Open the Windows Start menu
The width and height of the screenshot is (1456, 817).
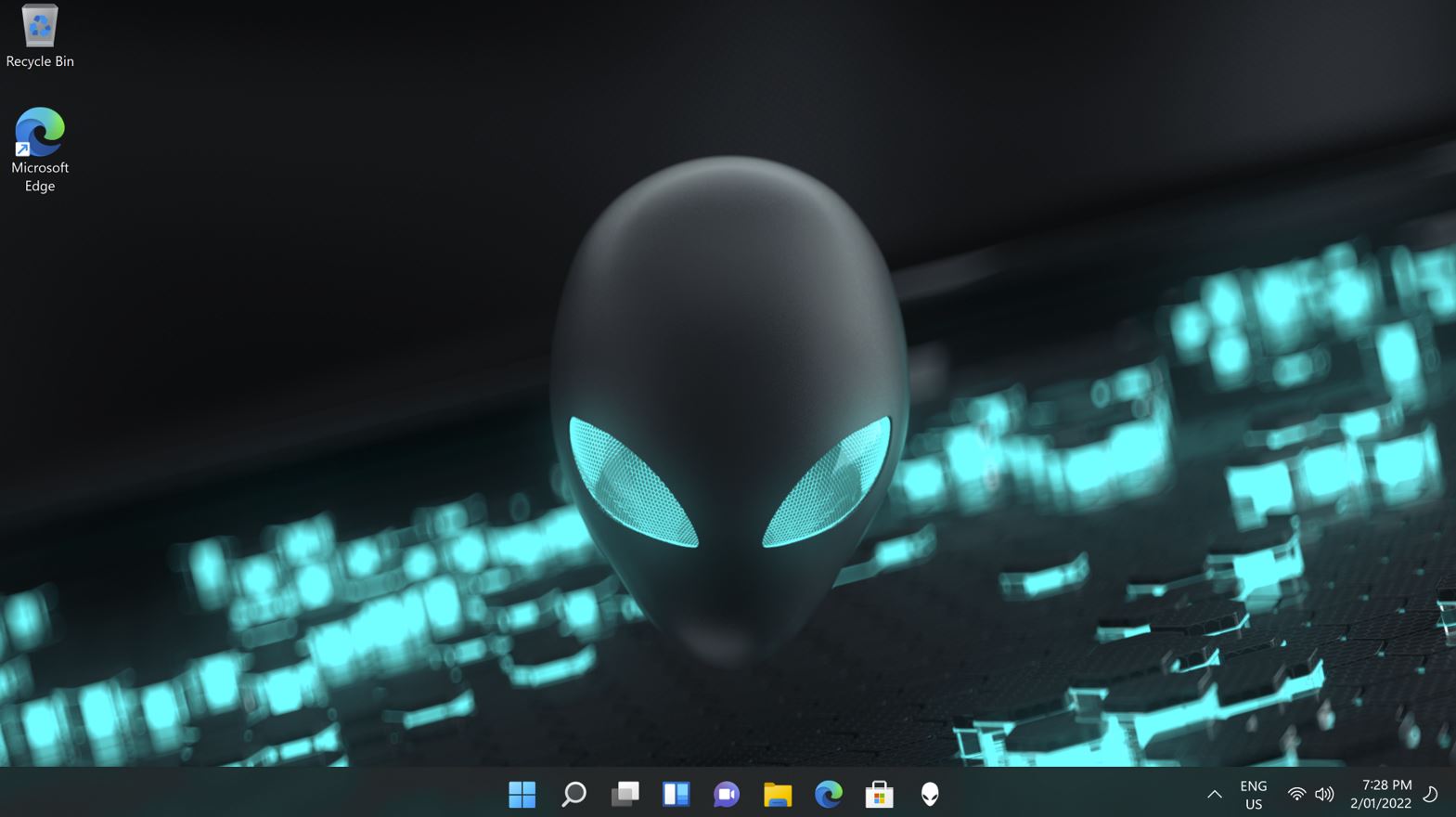point(522,794)
